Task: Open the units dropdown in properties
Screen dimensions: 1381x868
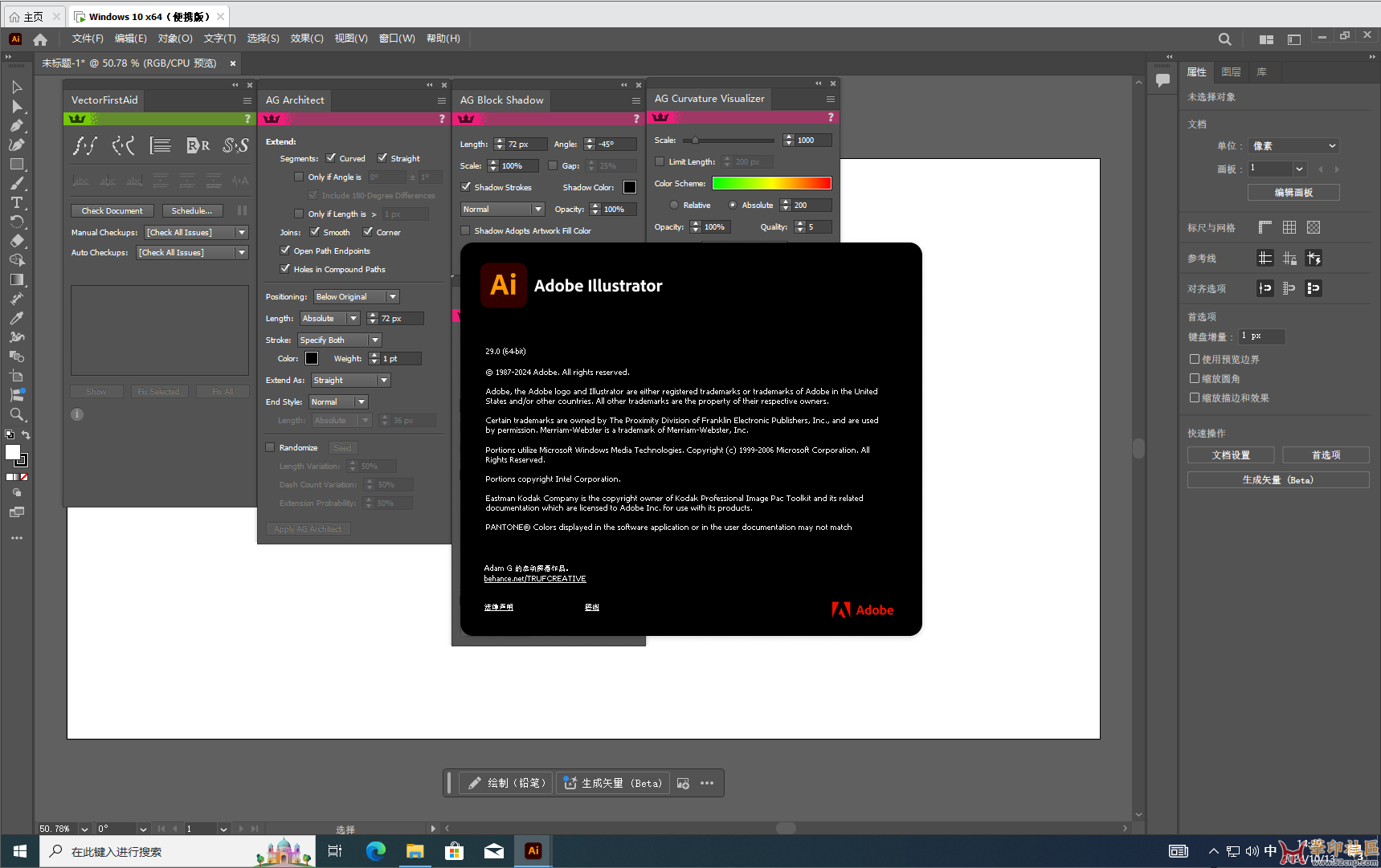Action: click(x=1293, y=145)
